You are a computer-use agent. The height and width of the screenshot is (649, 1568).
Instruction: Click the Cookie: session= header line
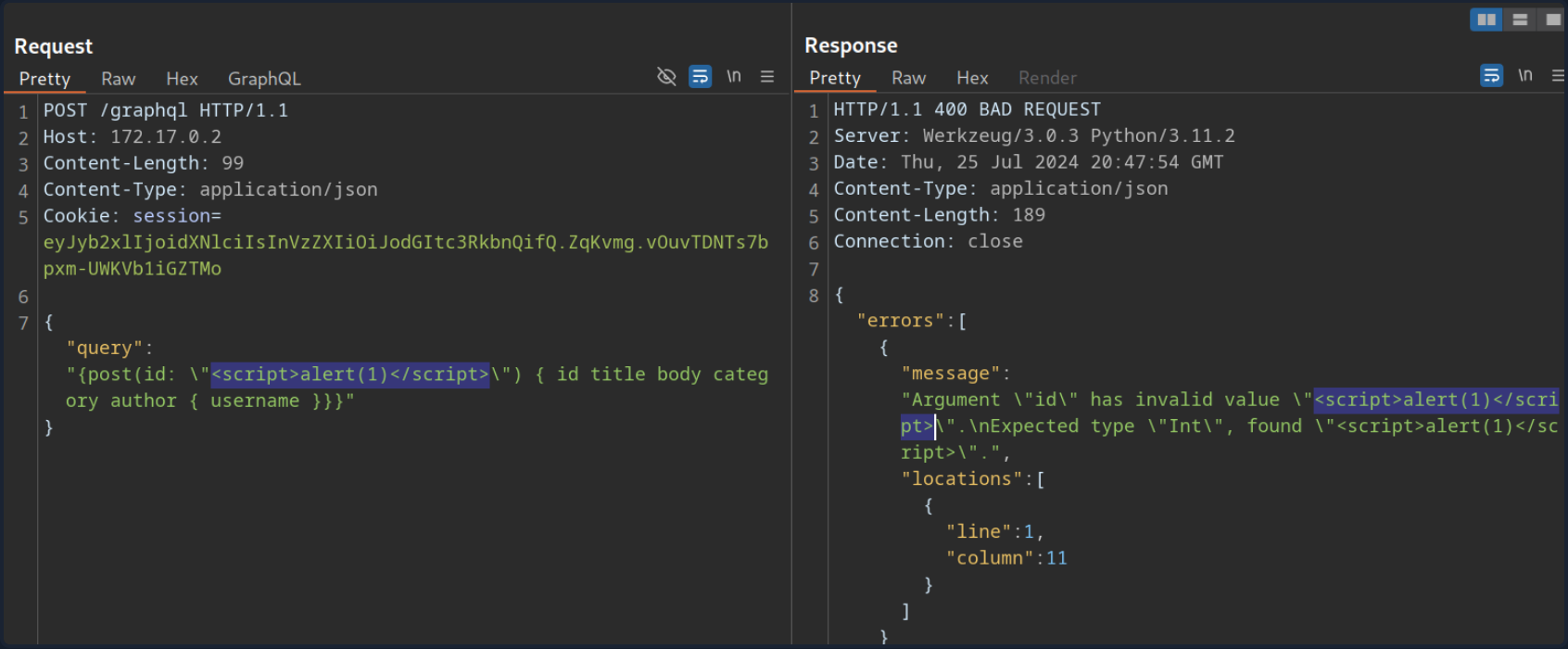point(133,216)
